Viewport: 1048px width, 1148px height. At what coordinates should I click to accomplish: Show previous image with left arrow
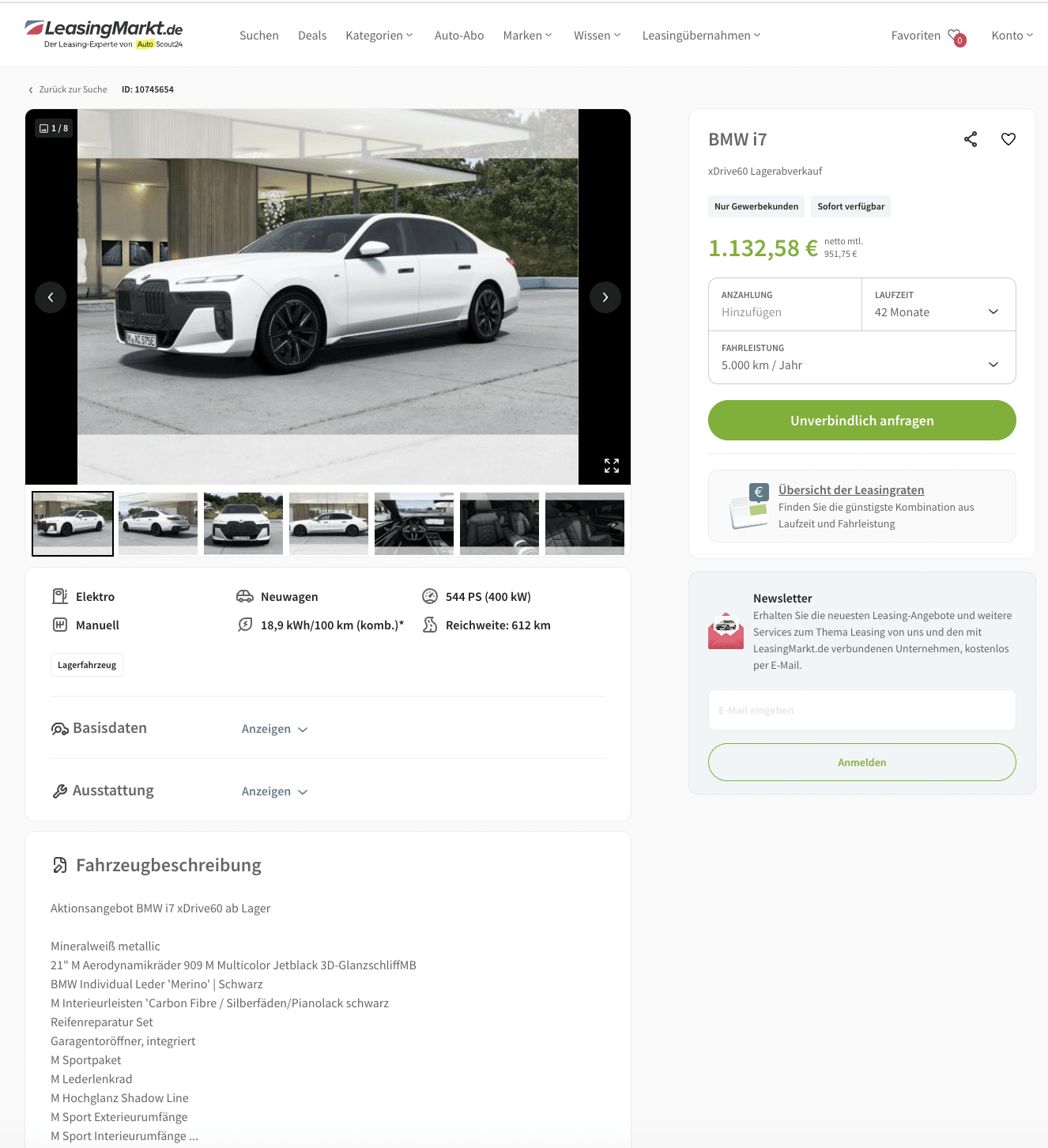pyautogui.click(x=51, y=297)
